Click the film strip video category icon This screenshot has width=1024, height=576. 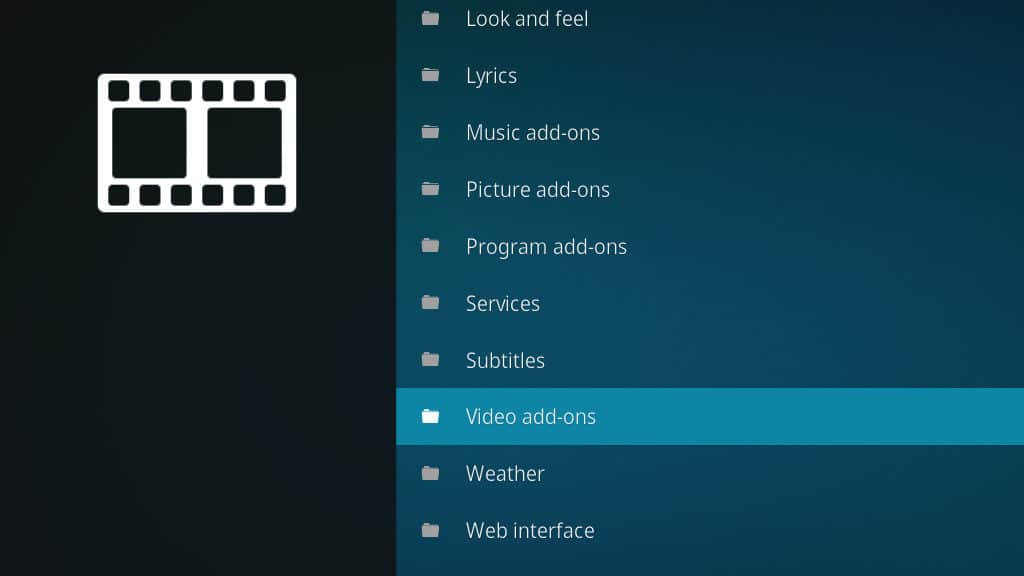tap(197, 143)
